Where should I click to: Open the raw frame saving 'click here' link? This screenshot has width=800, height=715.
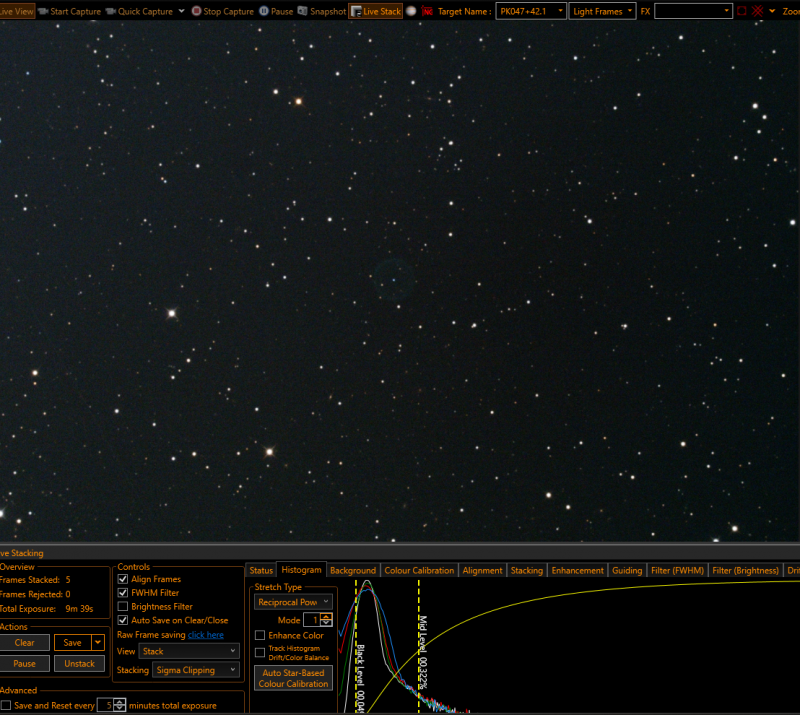[x=206, y=635]
